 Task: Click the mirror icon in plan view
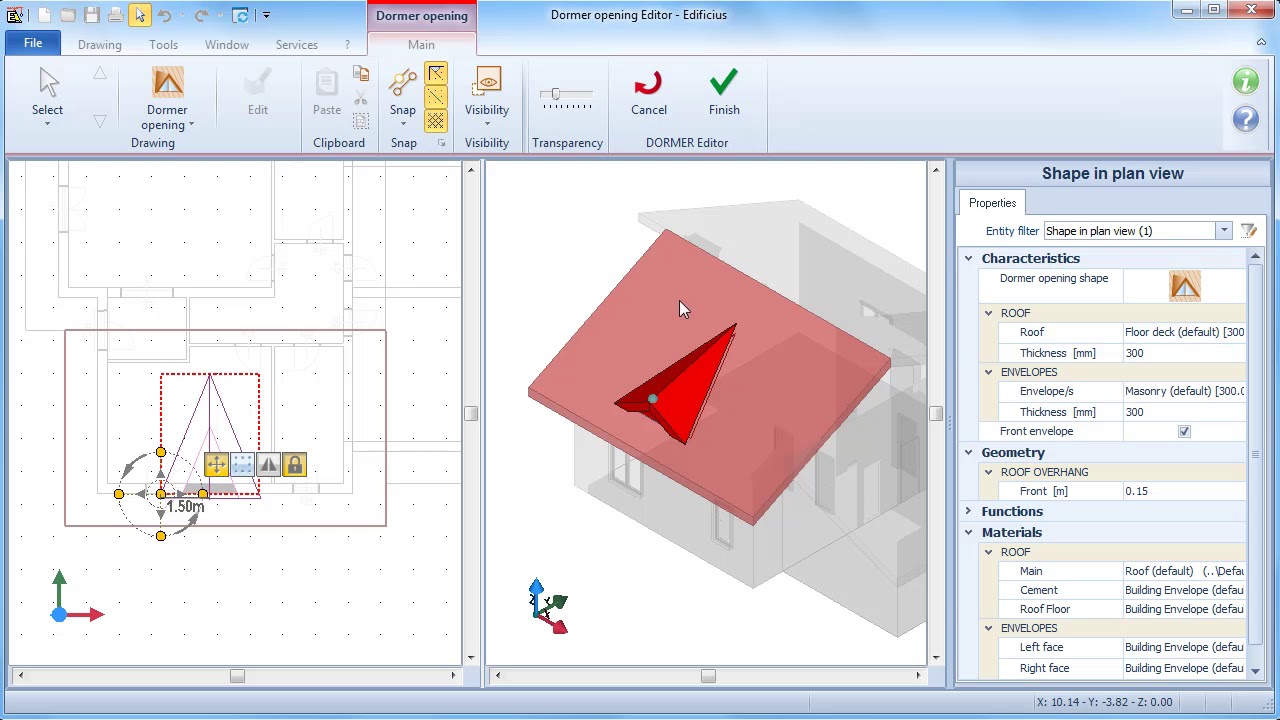click(x=268, y=465)
